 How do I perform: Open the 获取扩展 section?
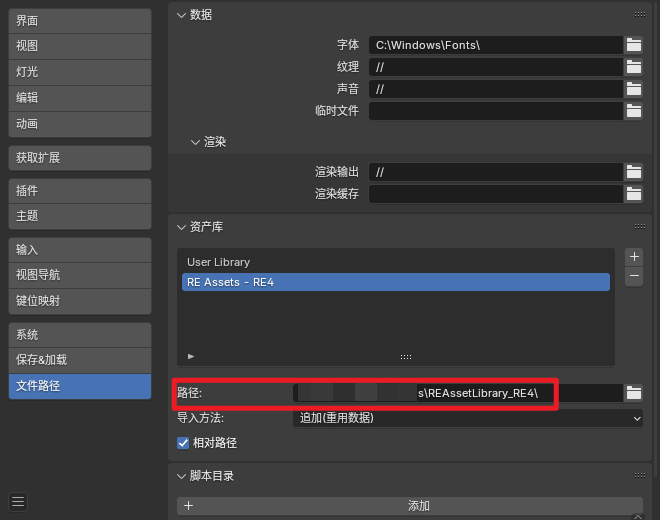coord(80,158)
